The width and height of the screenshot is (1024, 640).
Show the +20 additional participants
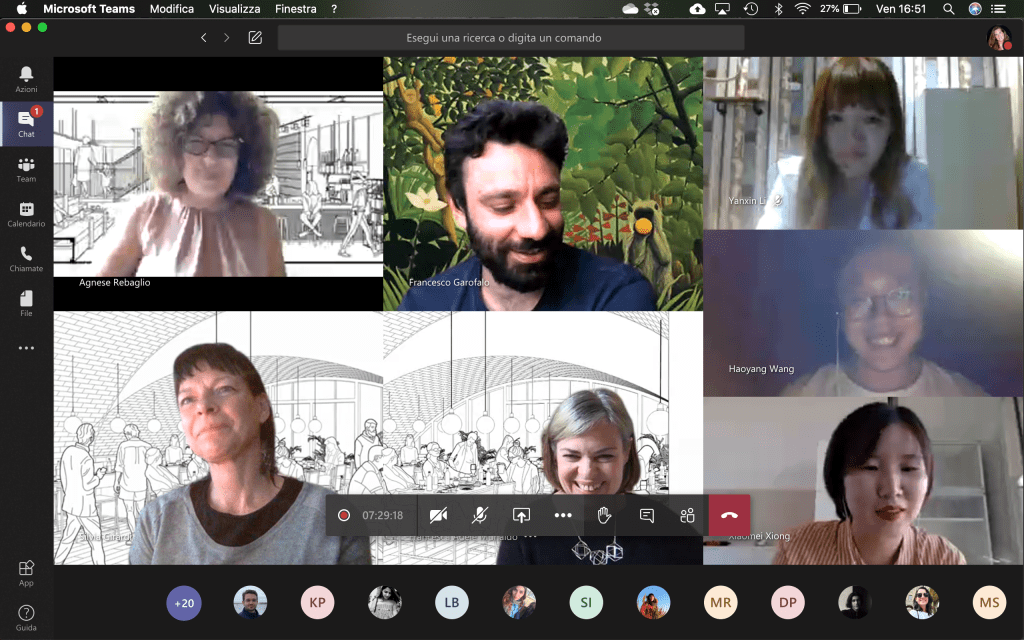pyautogui.click(x=184, y=603)
